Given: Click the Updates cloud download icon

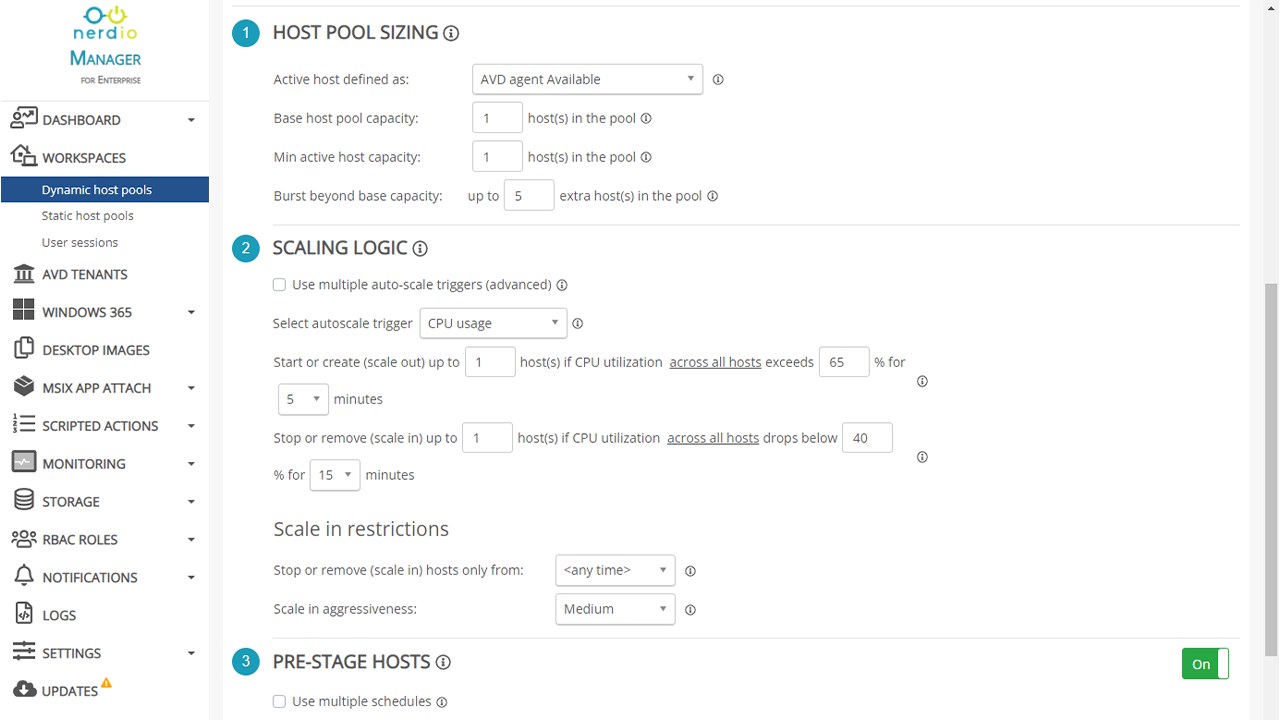Looking at the screenshot, I should pyautogui.click(x=24, y=690).
